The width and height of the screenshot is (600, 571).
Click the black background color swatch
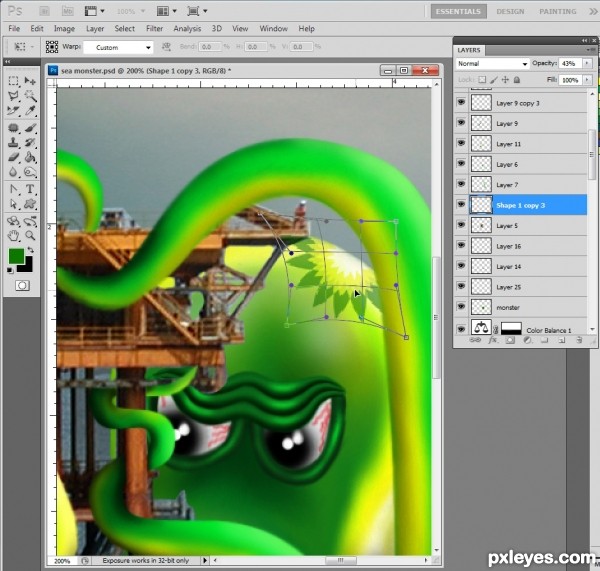[x=27, y=266]
